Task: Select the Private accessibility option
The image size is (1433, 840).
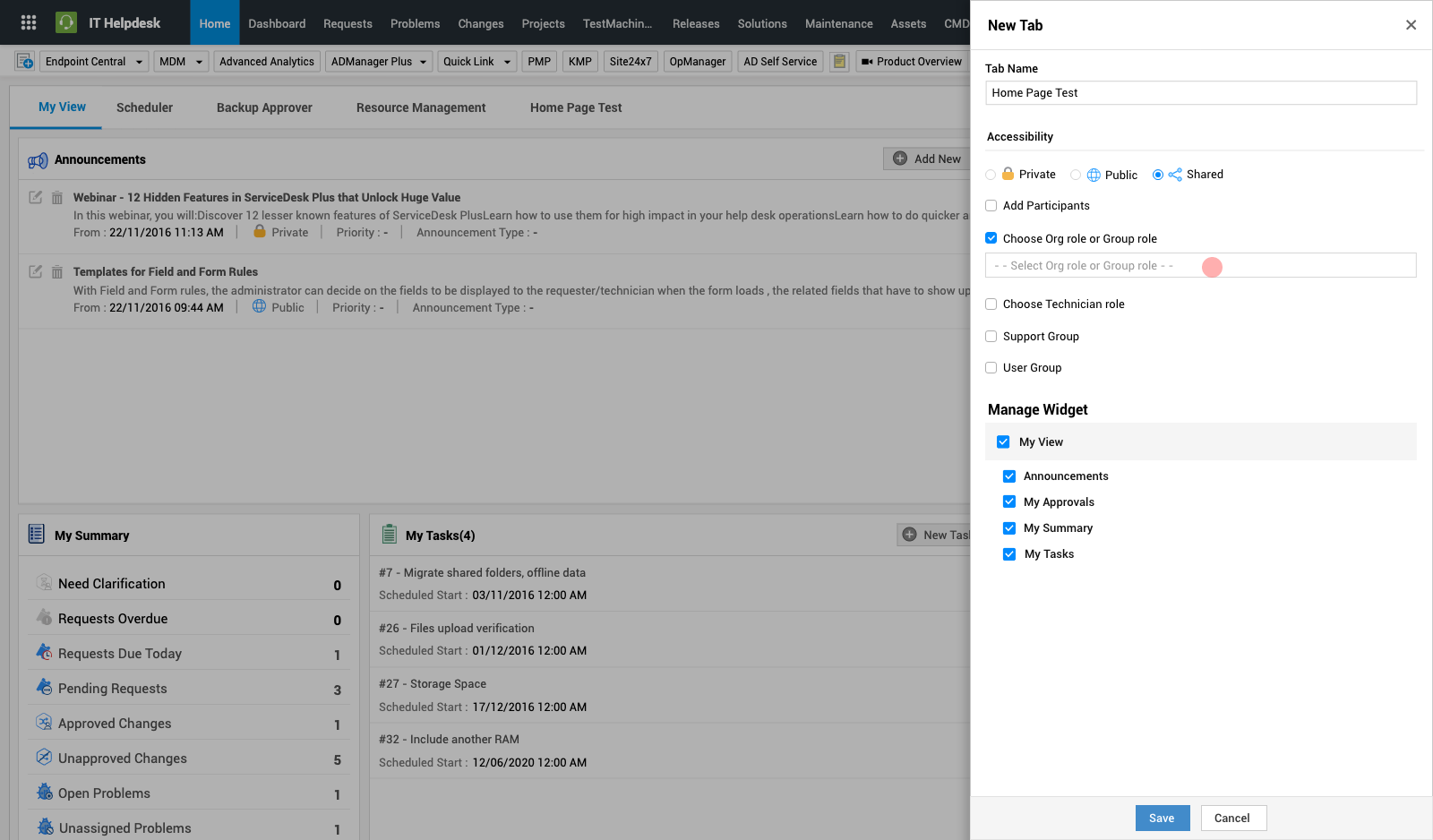Action: 991,174
